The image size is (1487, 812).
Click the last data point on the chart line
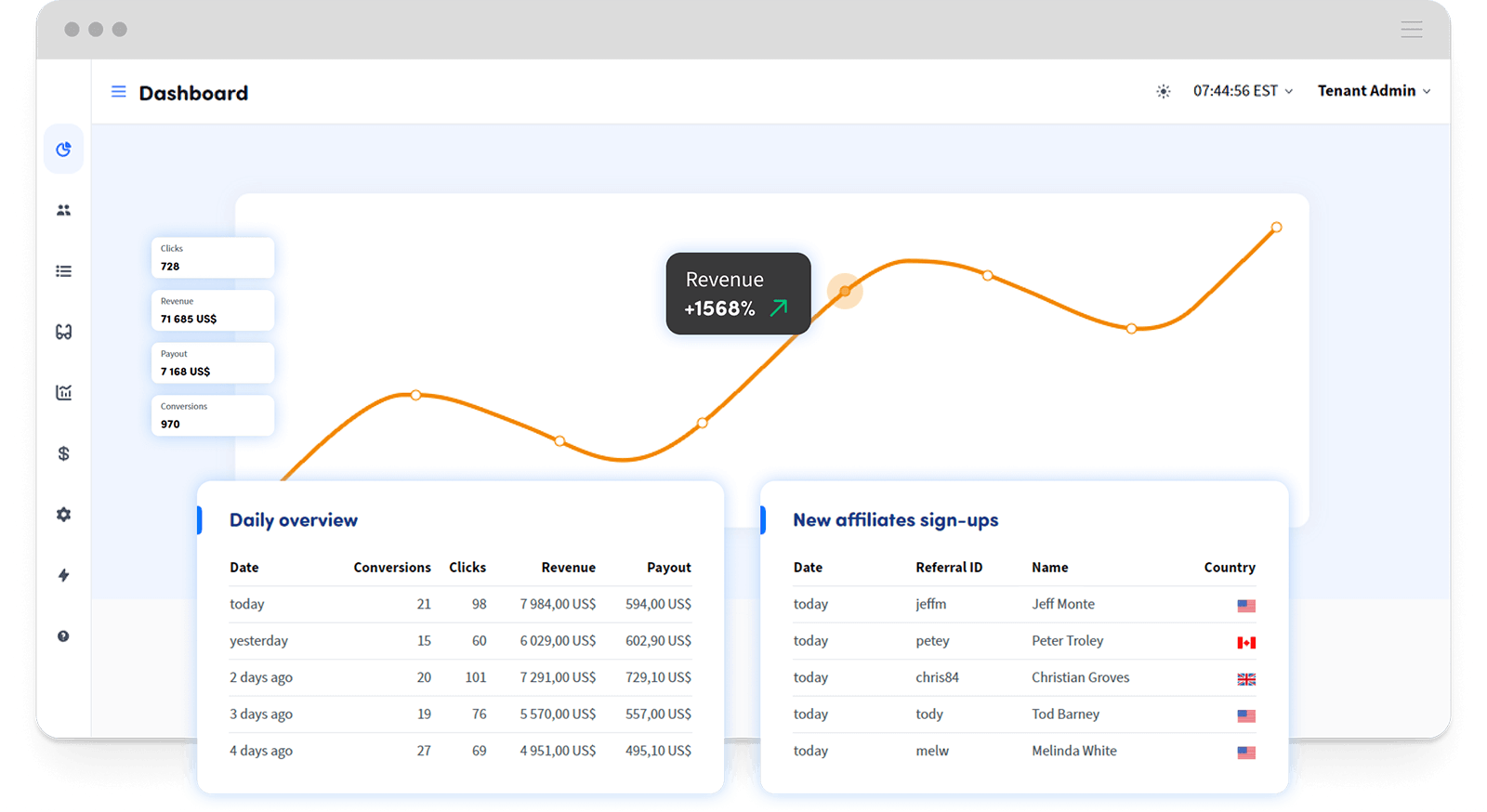pos(1276,228)
